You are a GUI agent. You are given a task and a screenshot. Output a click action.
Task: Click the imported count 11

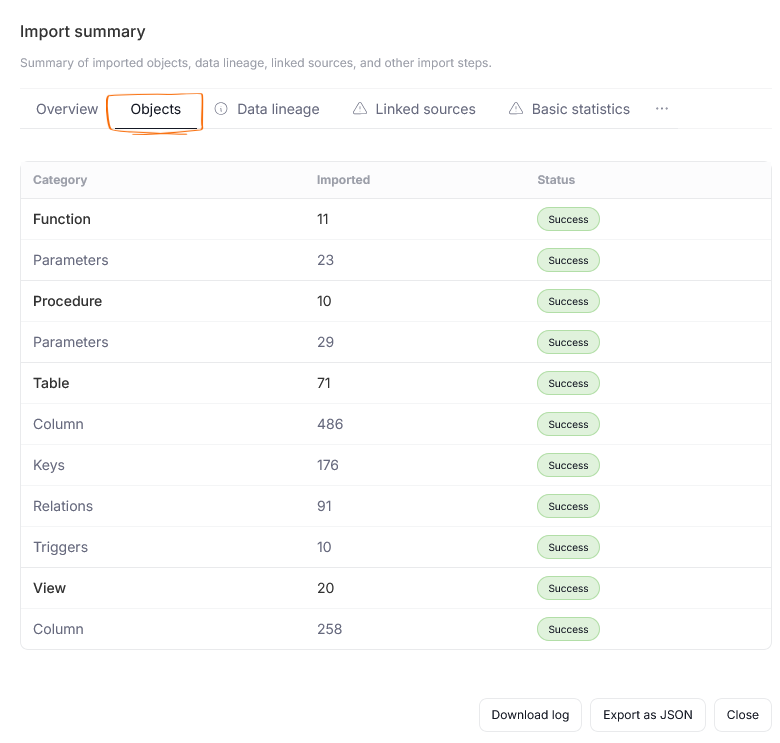tap(323, 219)
